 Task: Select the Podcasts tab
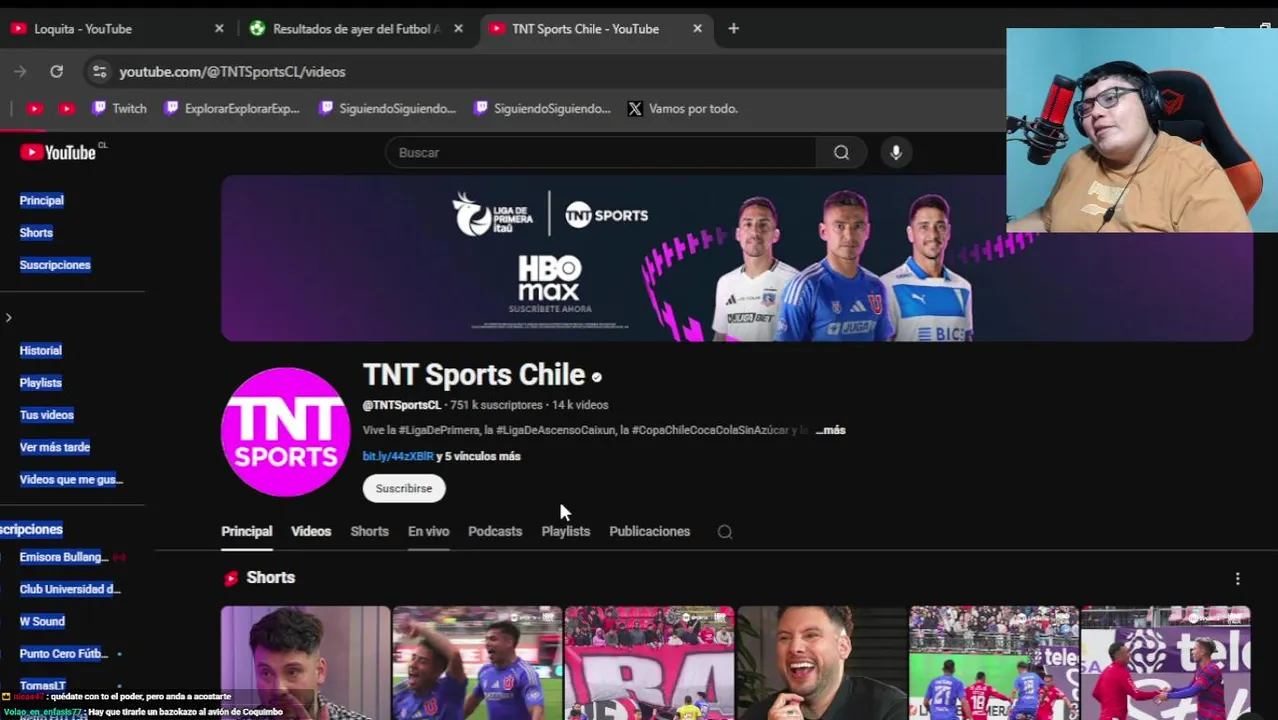[x=495, y=531]
